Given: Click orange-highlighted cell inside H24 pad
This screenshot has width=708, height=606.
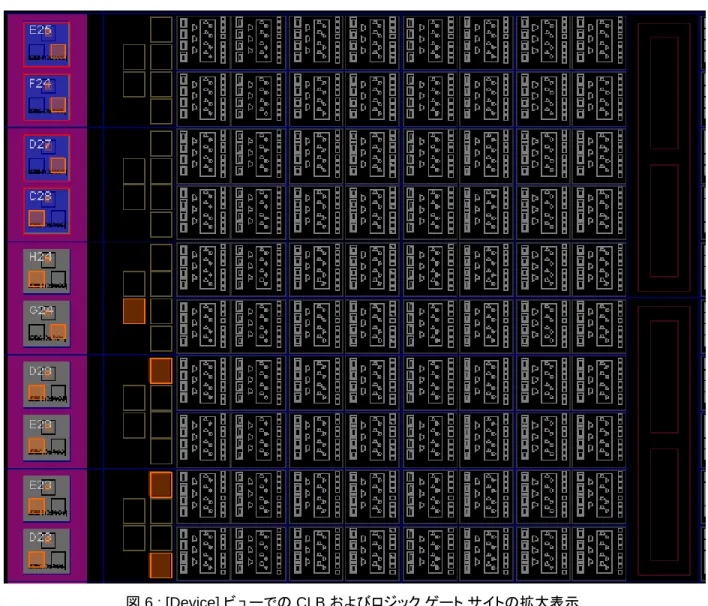Looking at the screenshot, I should (x=37, y=279).
